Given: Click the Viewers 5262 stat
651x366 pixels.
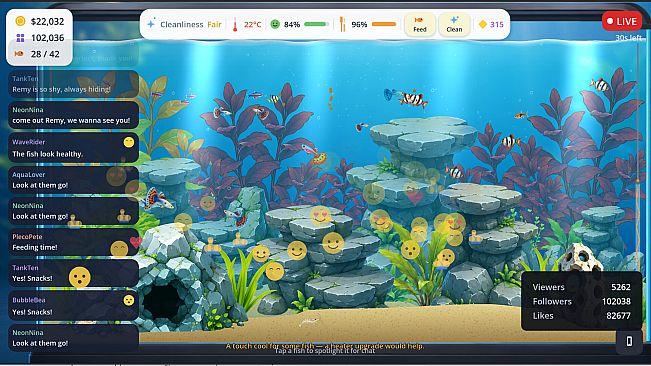Looking at the screenshot, I should [581, 287].
